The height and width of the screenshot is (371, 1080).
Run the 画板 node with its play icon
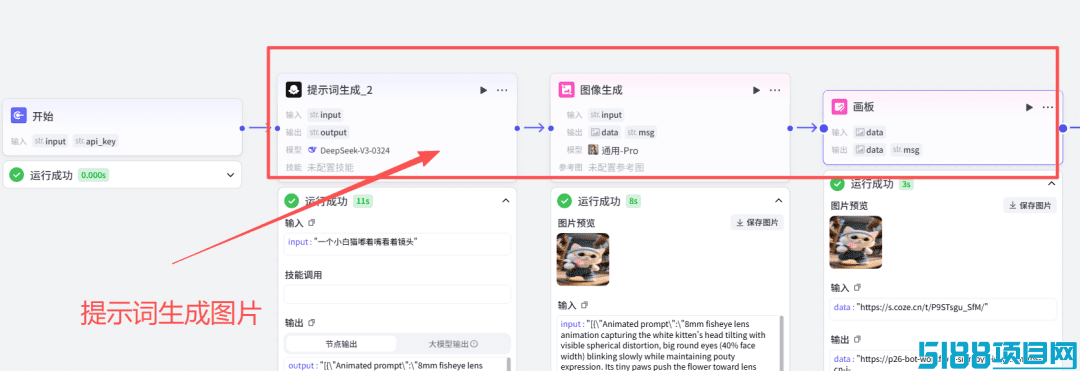pyautogui.click(x=1029, y=107)
